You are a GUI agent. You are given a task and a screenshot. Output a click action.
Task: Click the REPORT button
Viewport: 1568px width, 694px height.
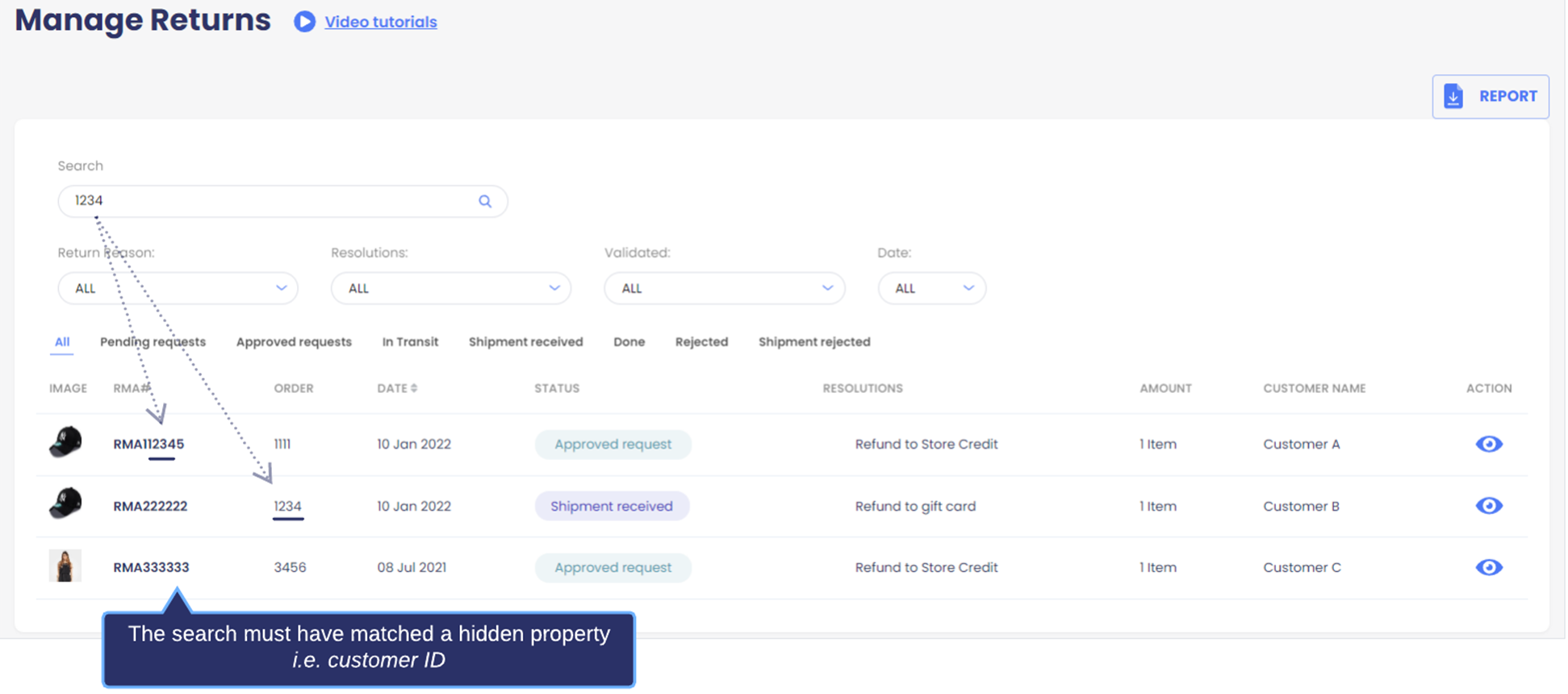[x=1490, y=97]
